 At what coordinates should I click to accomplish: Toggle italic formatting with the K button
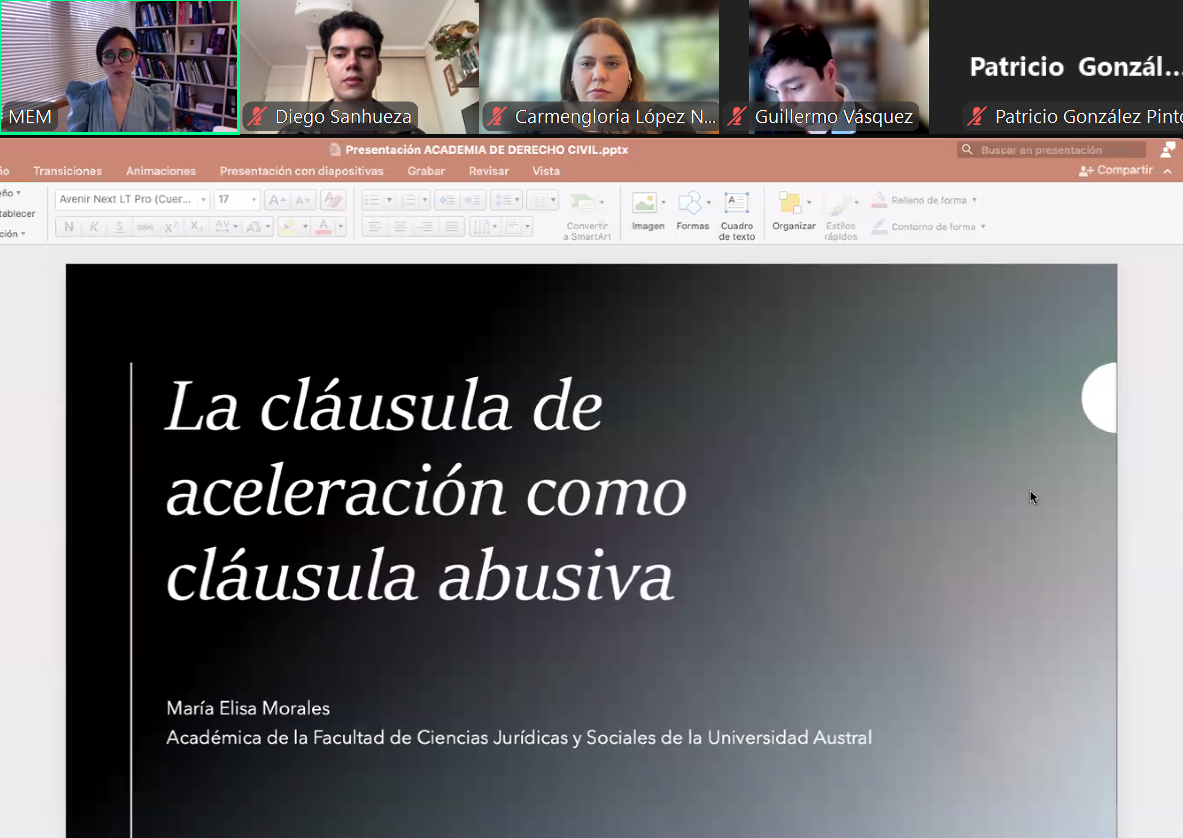click(x=94, y=227)
